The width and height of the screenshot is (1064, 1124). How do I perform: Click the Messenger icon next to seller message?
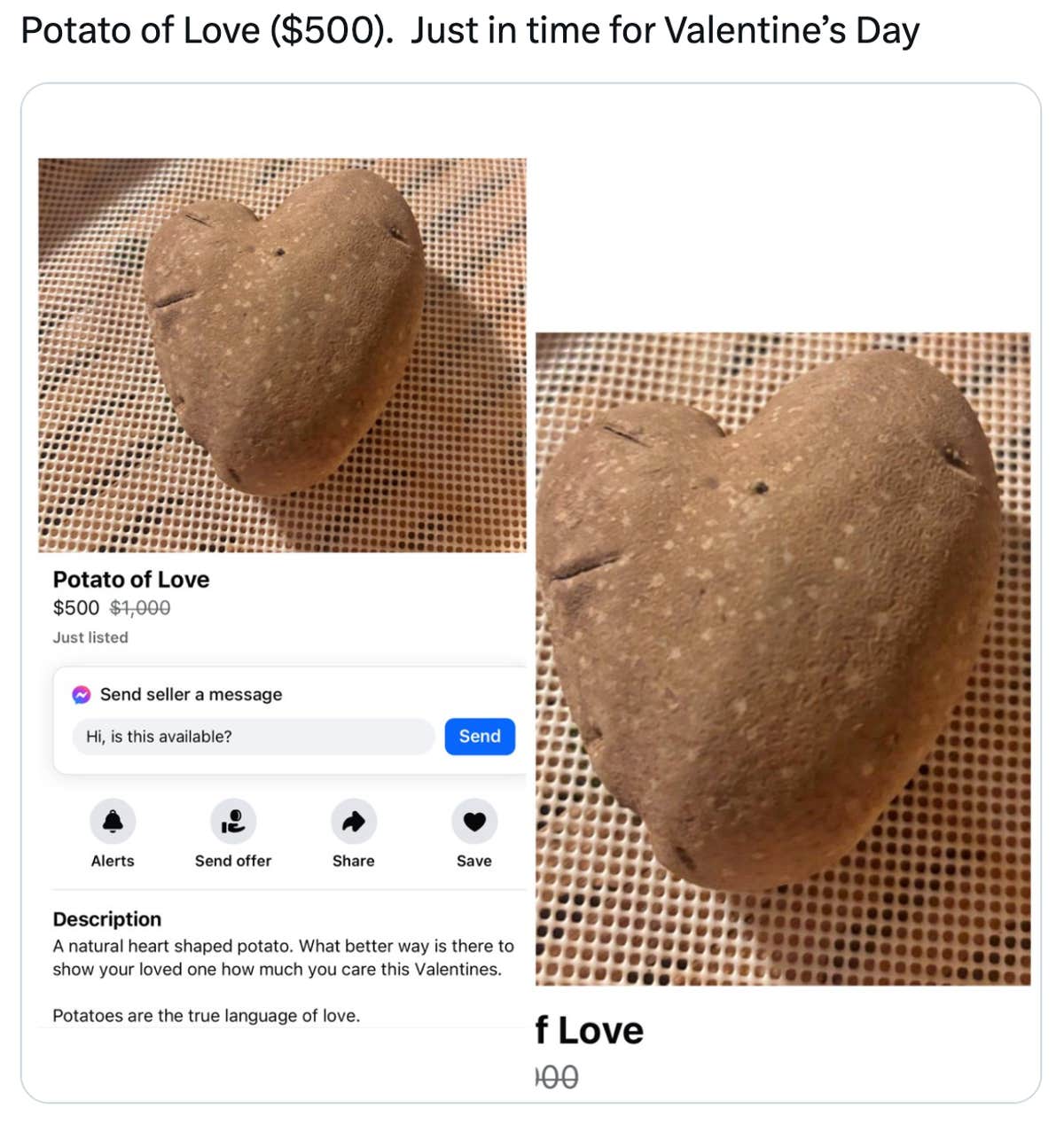(x=81, y=695)
